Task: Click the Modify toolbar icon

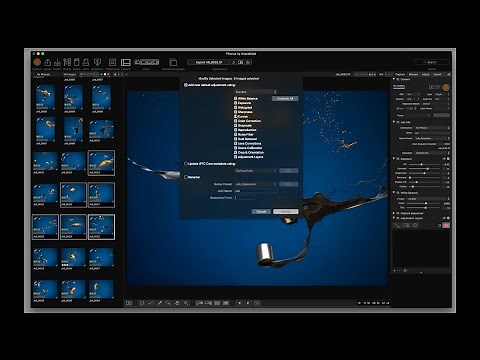Action: click(67, 62)
